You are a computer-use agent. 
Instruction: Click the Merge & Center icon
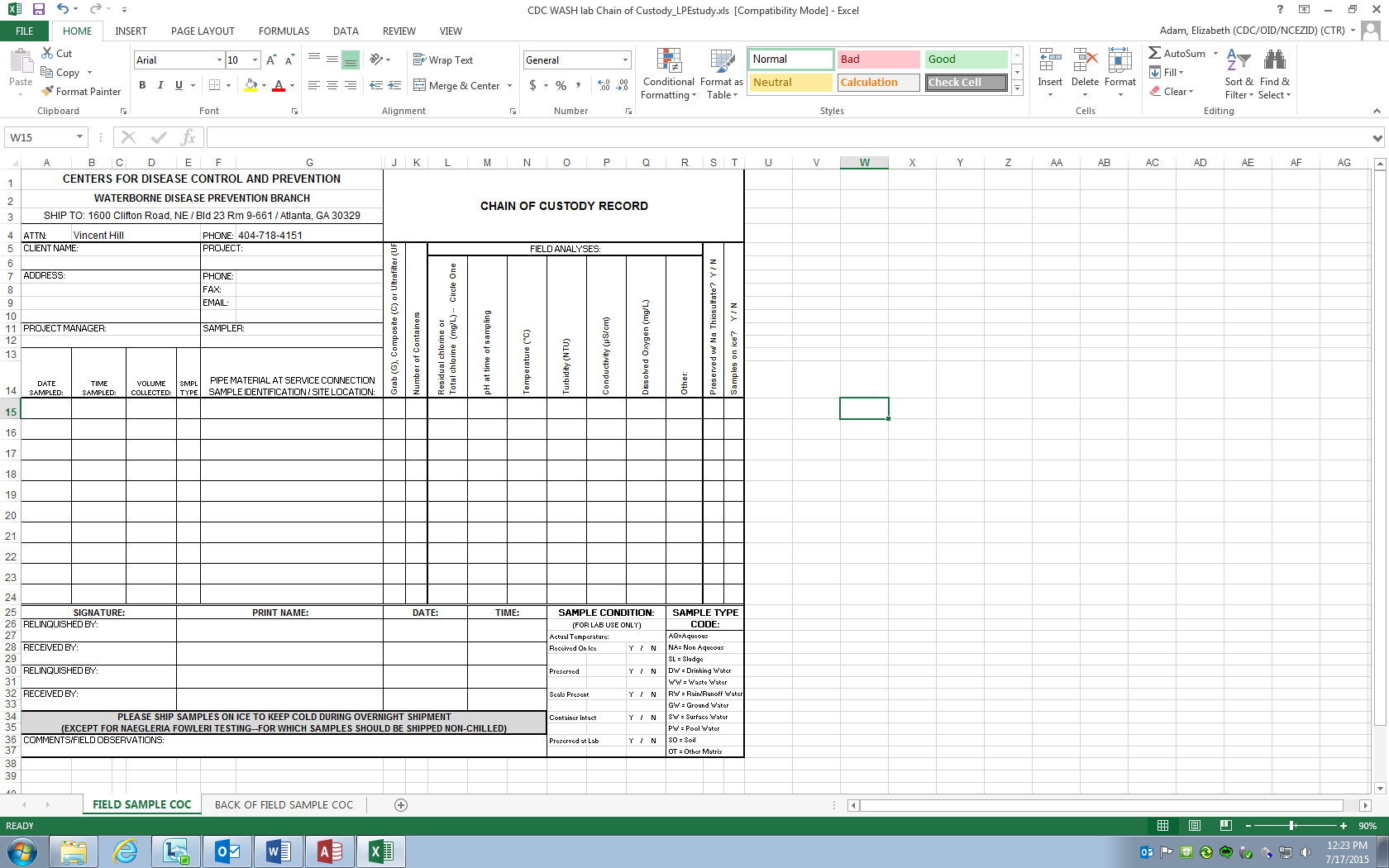pyautogui.click(x=420, y=85)
